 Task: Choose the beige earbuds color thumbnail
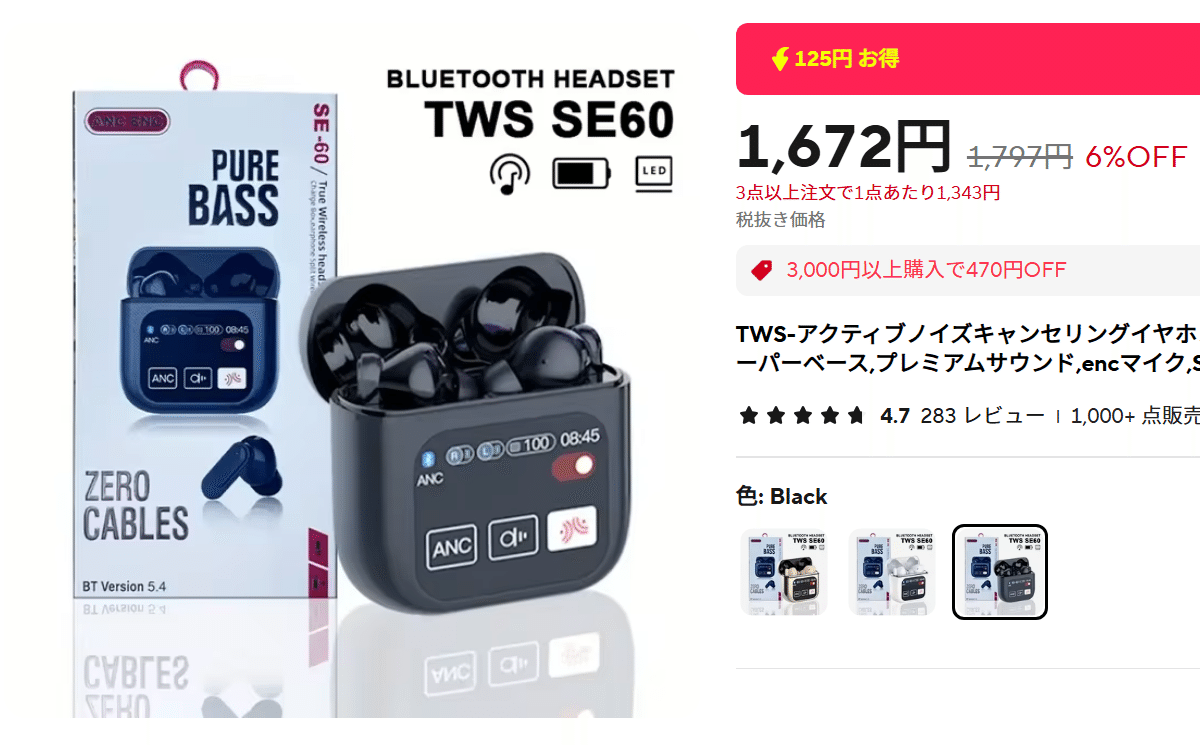[x=784, y=572]
